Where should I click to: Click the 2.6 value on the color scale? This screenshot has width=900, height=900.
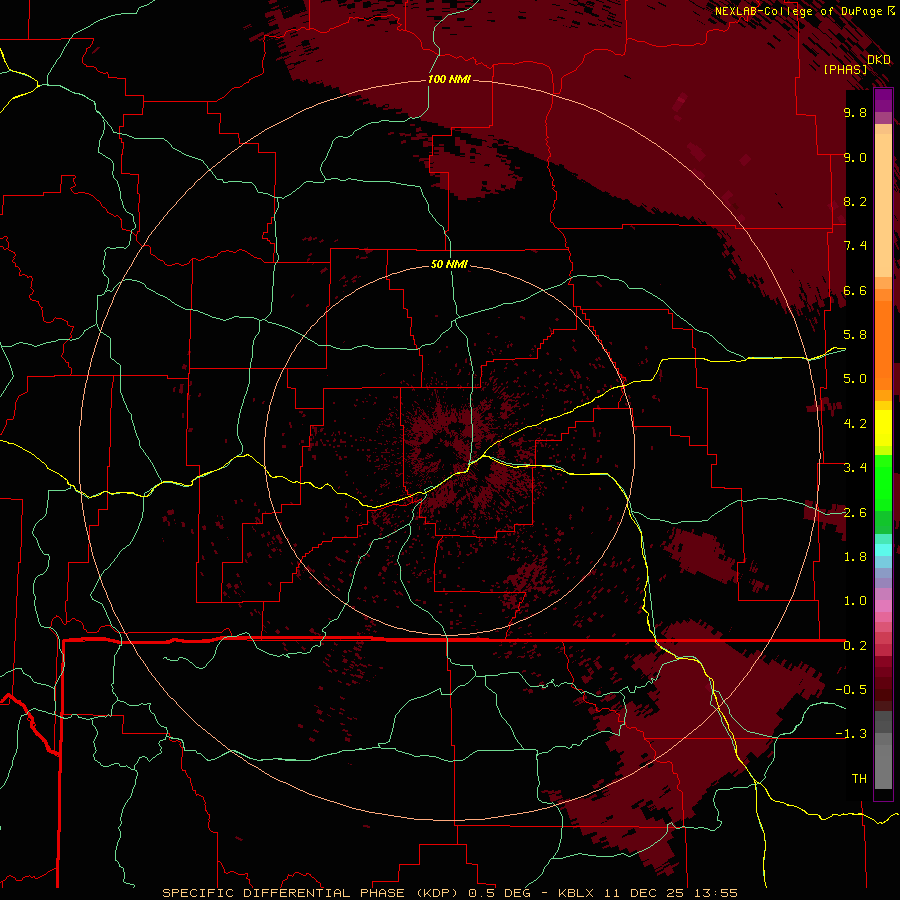pos(855,512)
